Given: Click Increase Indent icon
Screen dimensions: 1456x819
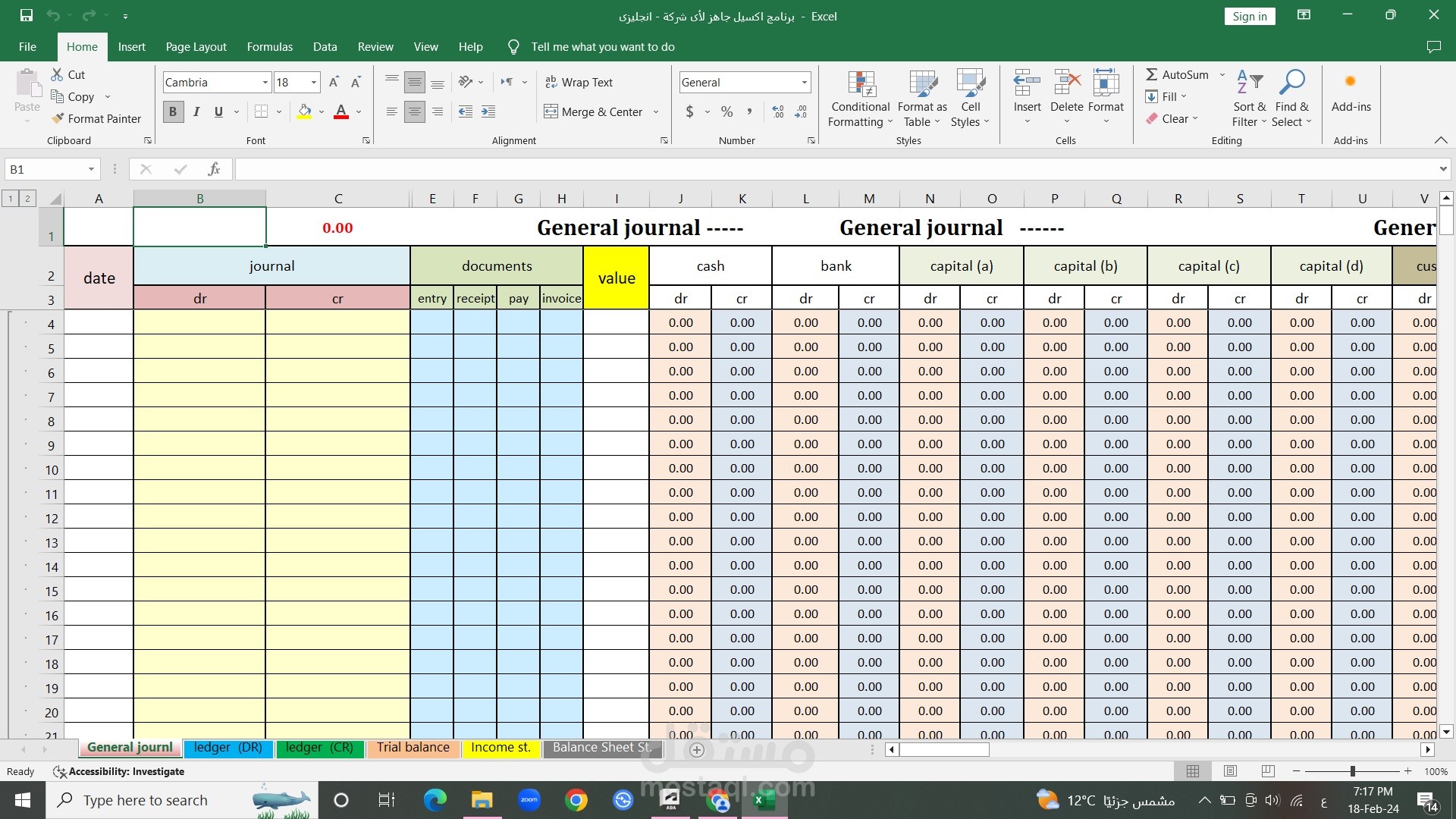Looking at the screenshot, I should pyautogui.click(x=488, y=111).
